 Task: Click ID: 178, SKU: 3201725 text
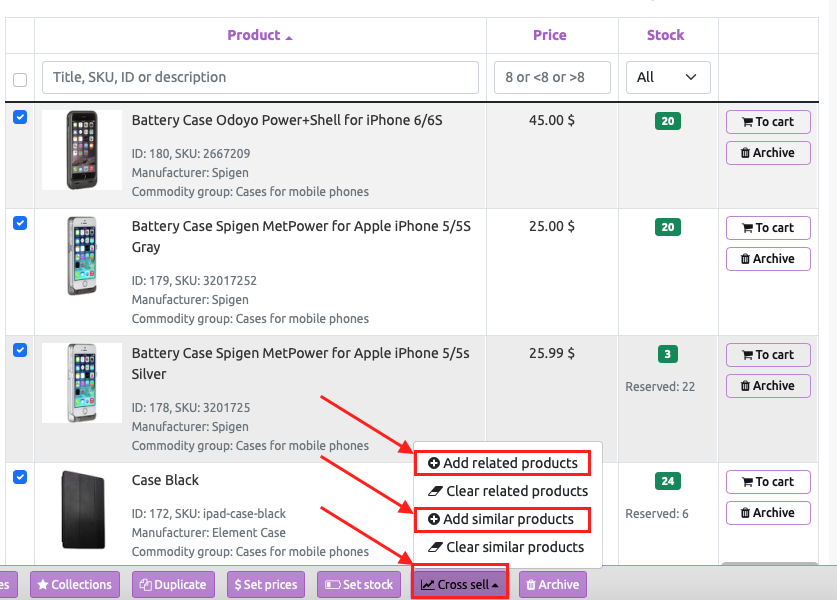191,408
